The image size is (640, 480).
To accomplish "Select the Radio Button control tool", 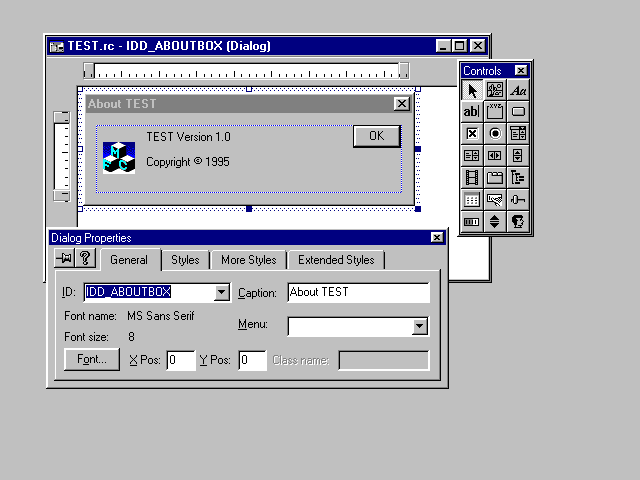I will click(495, 134).
